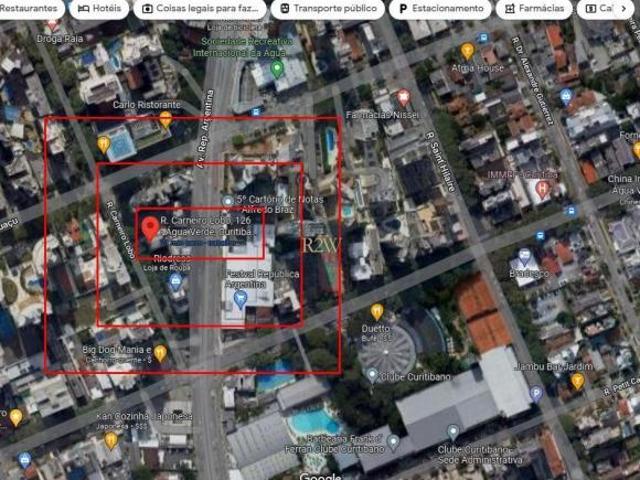Image resolution: width=640 pixels, height=480 pixels.
Task: Select the IMMPar Clínica hospital marker
Action: tap(543, 188)
